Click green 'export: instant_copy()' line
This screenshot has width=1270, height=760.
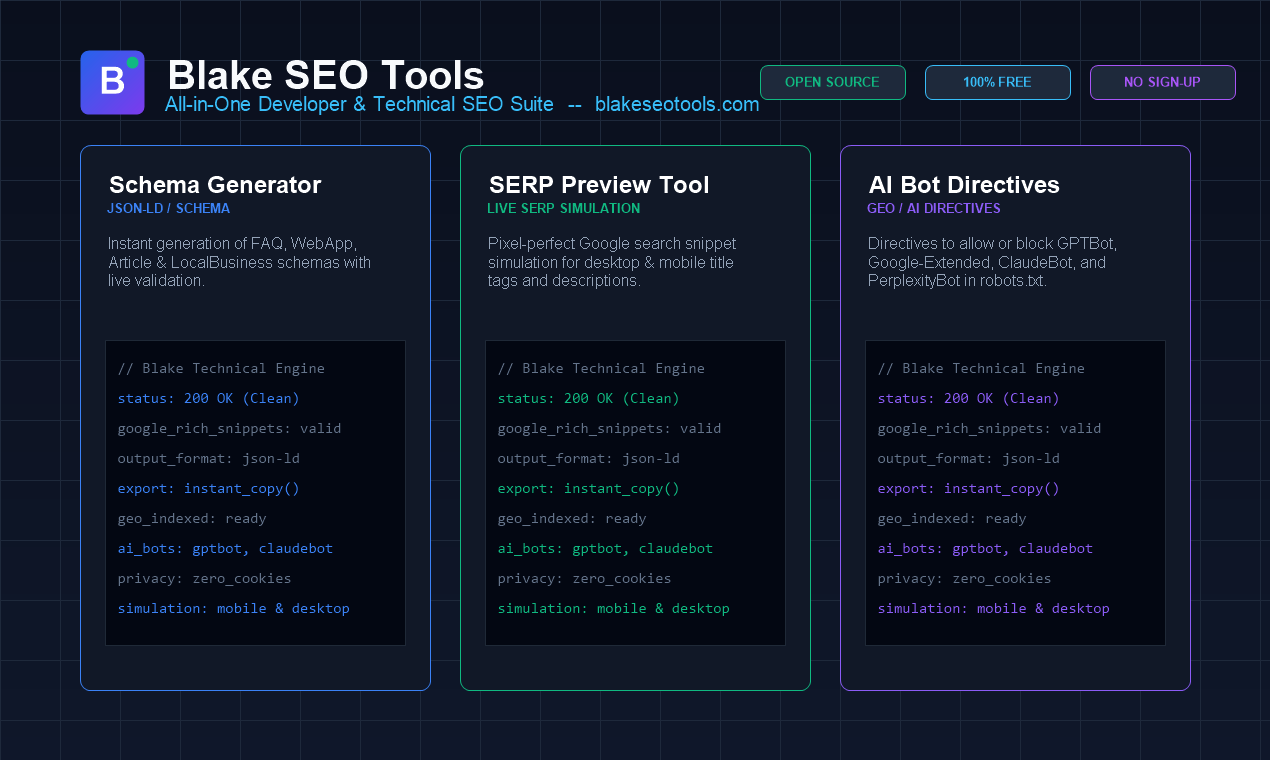pos(589,488)
